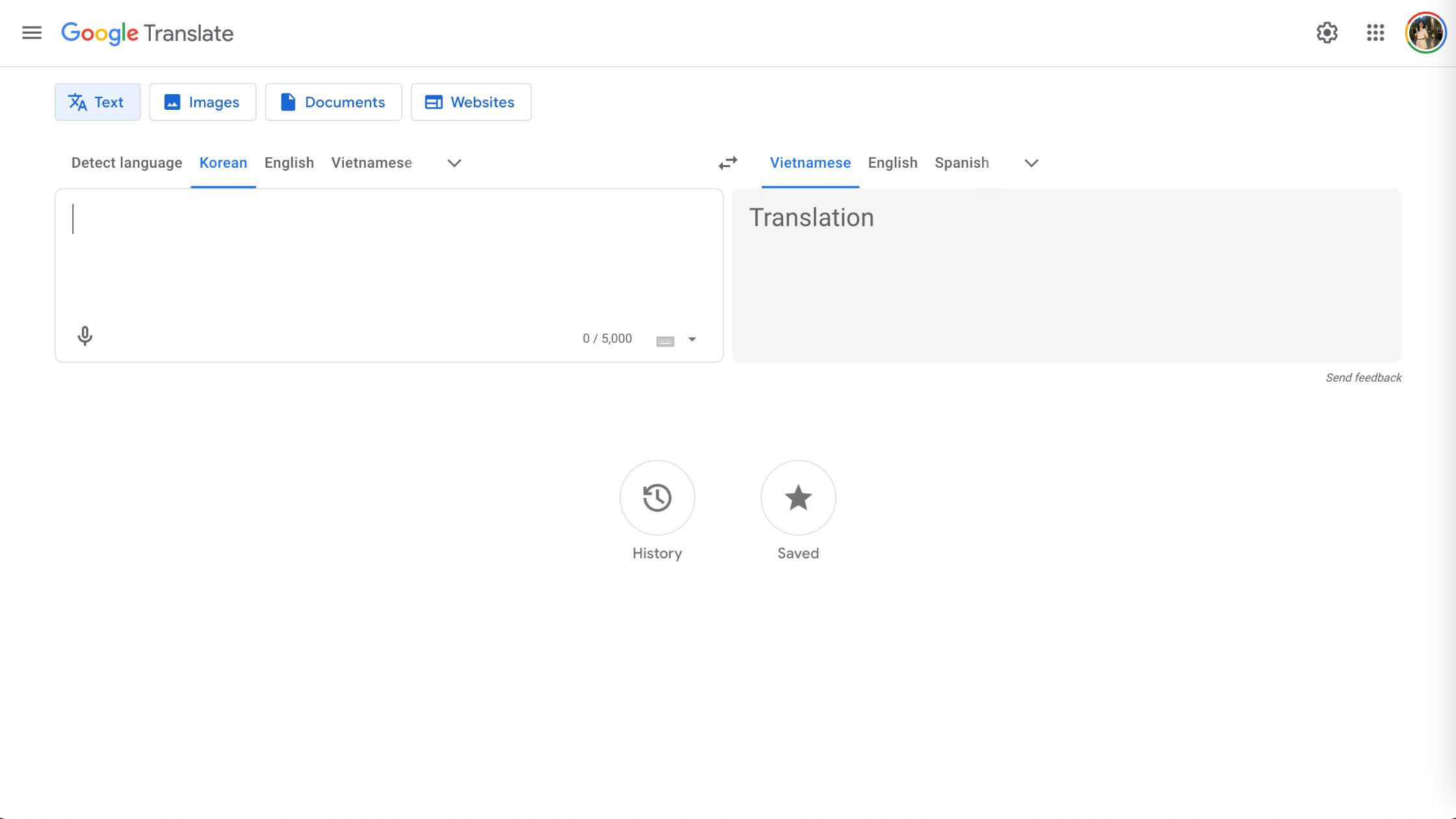Viewport: 1456px width, 819px height.
Task: Click Detect language tab
Action: pos(126,162)
